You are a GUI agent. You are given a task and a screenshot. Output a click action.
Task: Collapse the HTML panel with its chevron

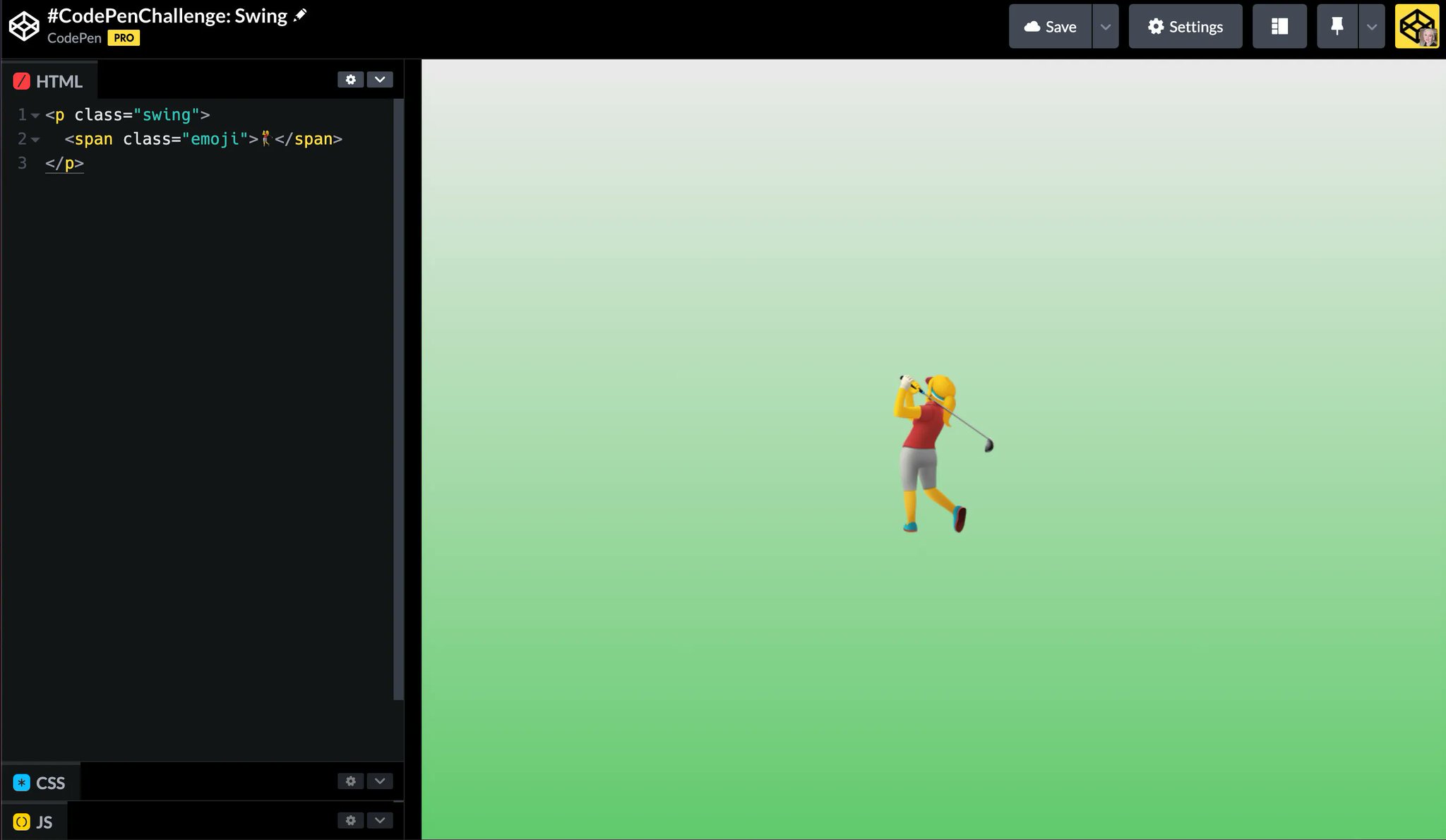pyautogui.click(x=381, y=79)
